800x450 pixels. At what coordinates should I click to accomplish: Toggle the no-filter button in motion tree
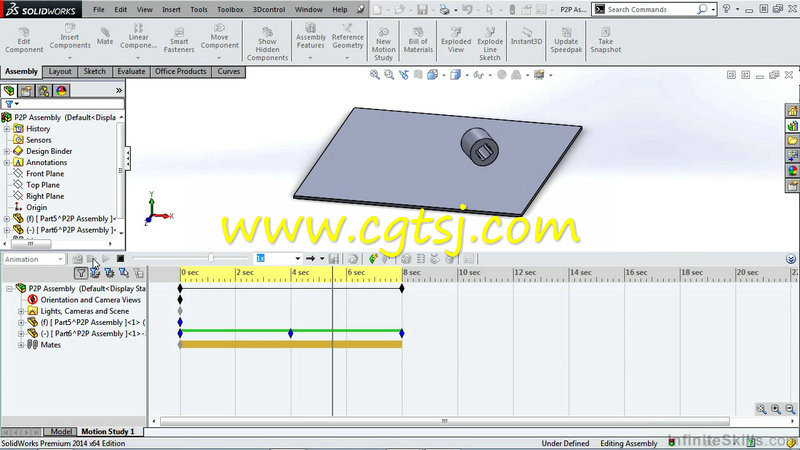tap(81, 273)
